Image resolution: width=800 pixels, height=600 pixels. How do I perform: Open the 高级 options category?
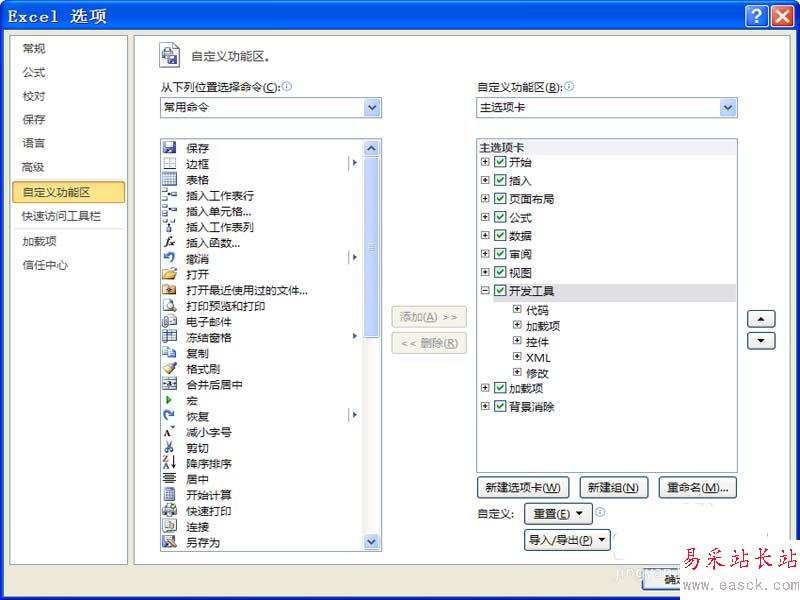tap(34, 167)
